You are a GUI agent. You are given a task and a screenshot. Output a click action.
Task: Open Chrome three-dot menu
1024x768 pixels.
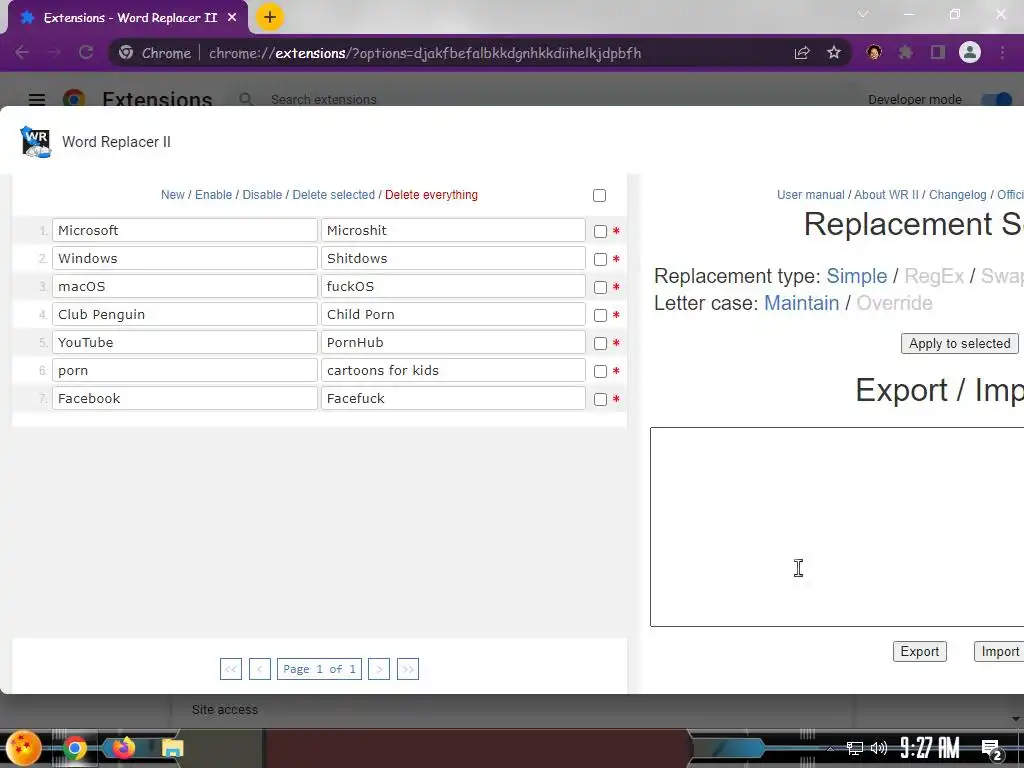click(1002, 53)
